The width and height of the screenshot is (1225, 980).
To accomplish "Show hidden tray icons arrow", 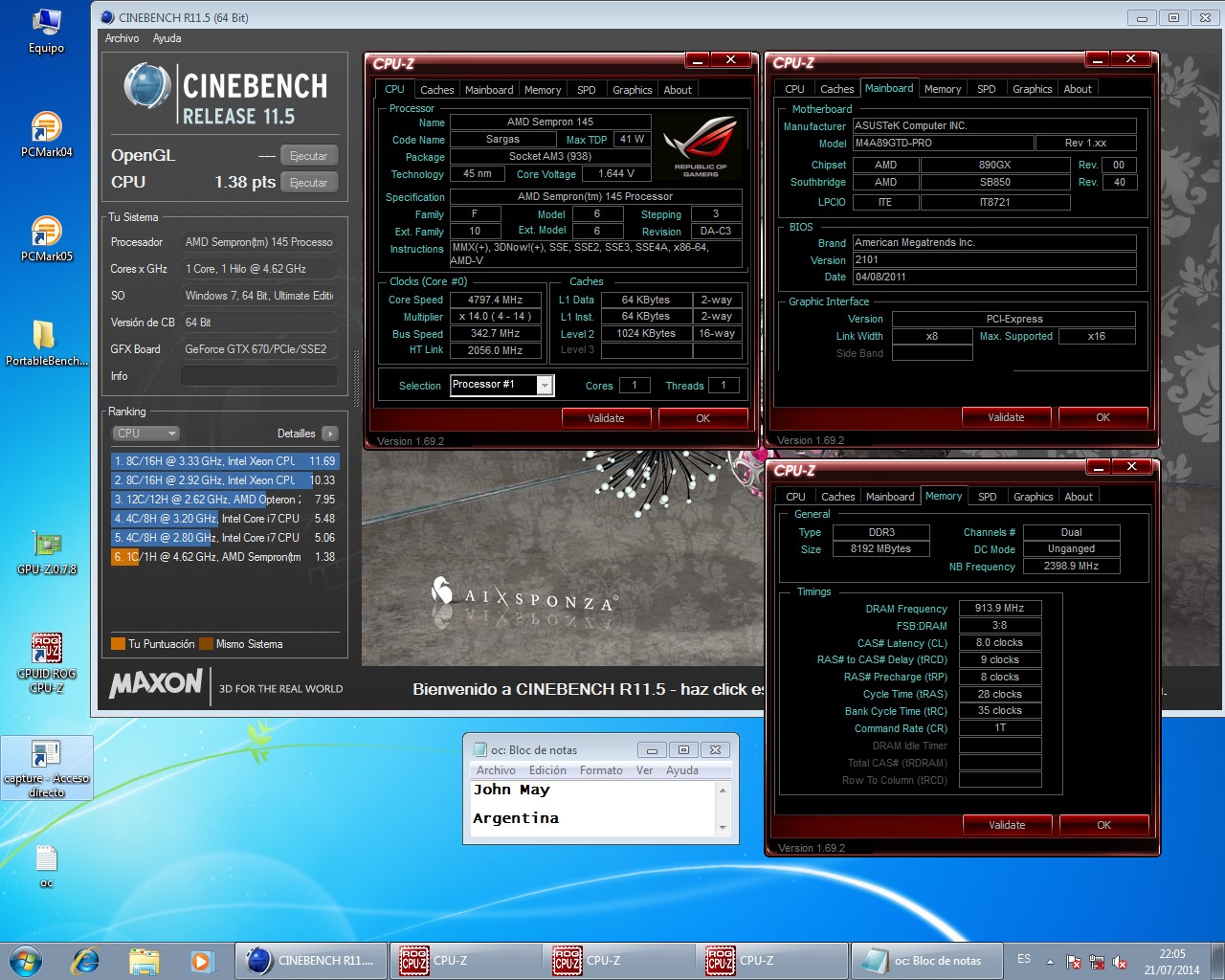I will (x=1051, y=962).
